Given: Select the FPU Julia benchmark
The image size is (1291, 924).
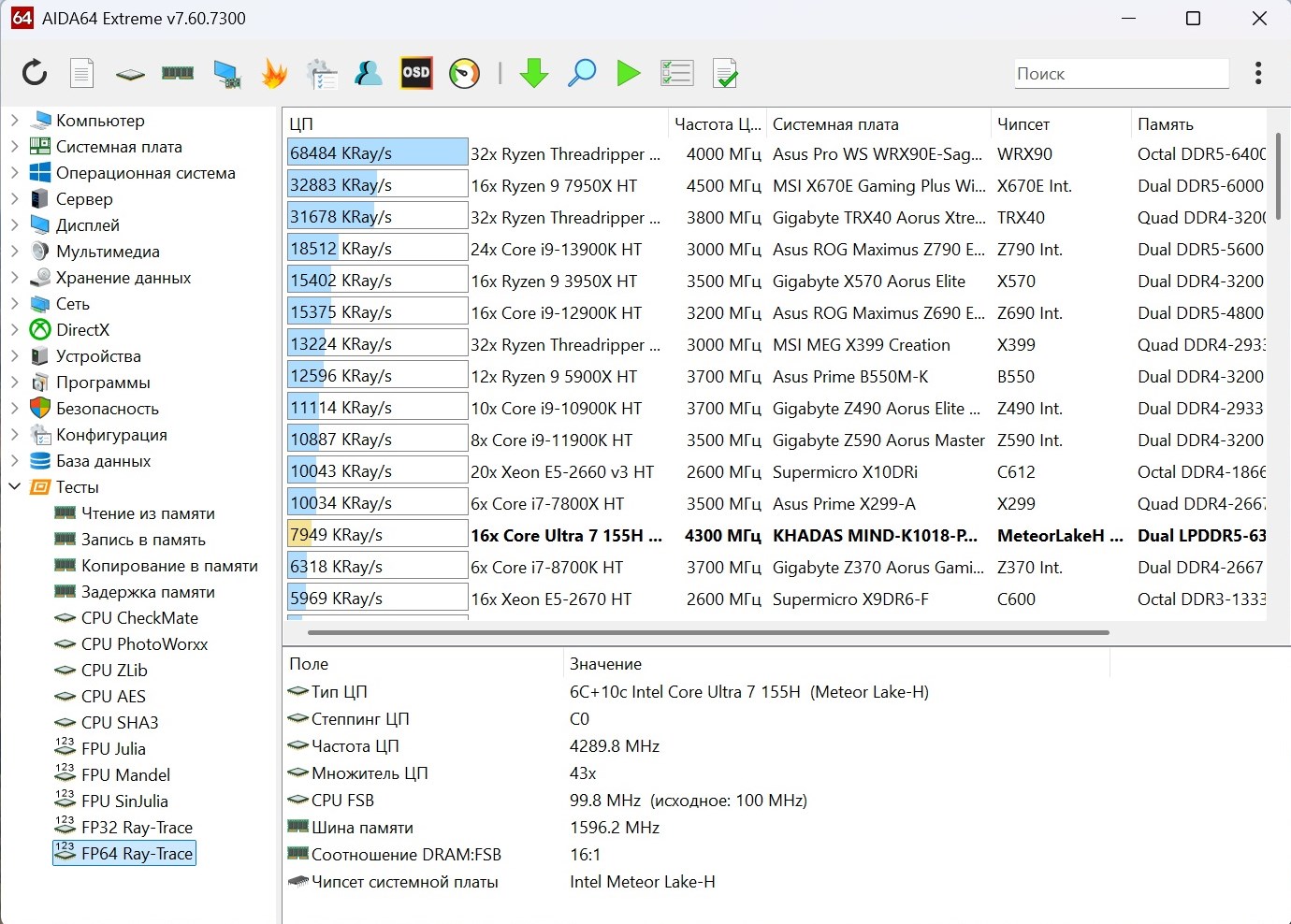Looking at the screenshot, I should tap(113, 749).
